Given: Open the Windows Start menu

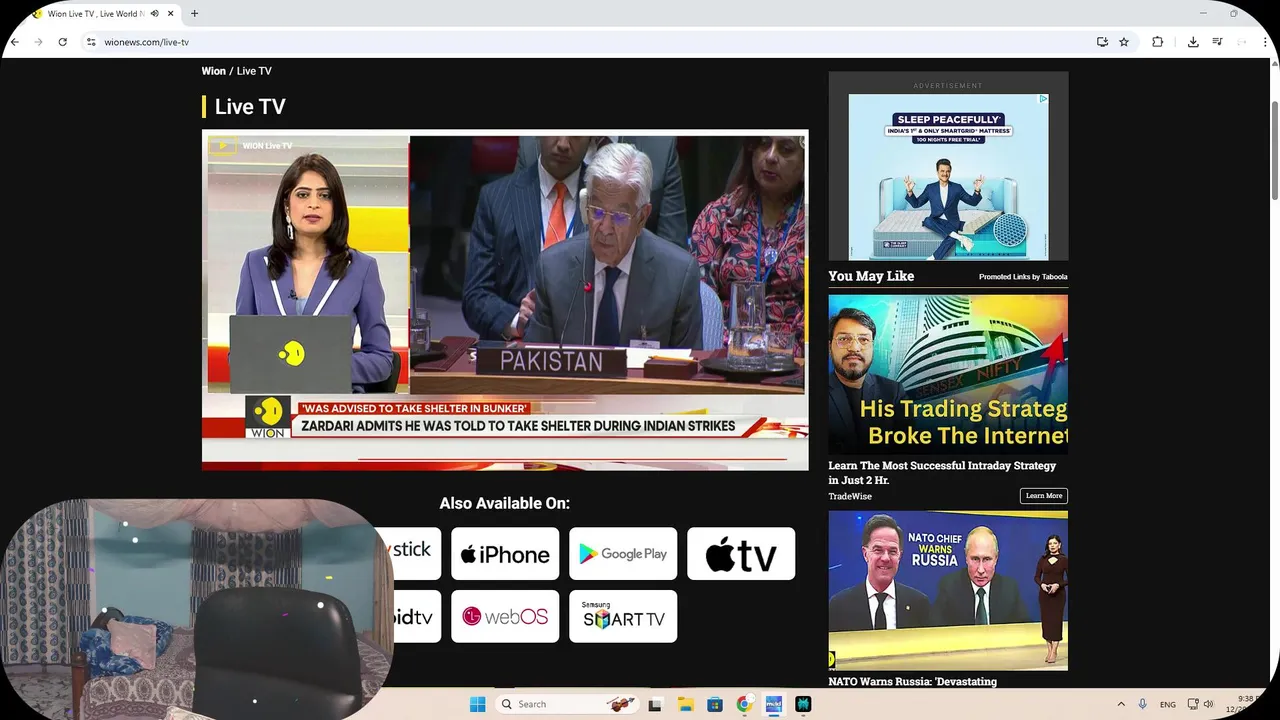Looking at the screenshot, I should [478, 704].
